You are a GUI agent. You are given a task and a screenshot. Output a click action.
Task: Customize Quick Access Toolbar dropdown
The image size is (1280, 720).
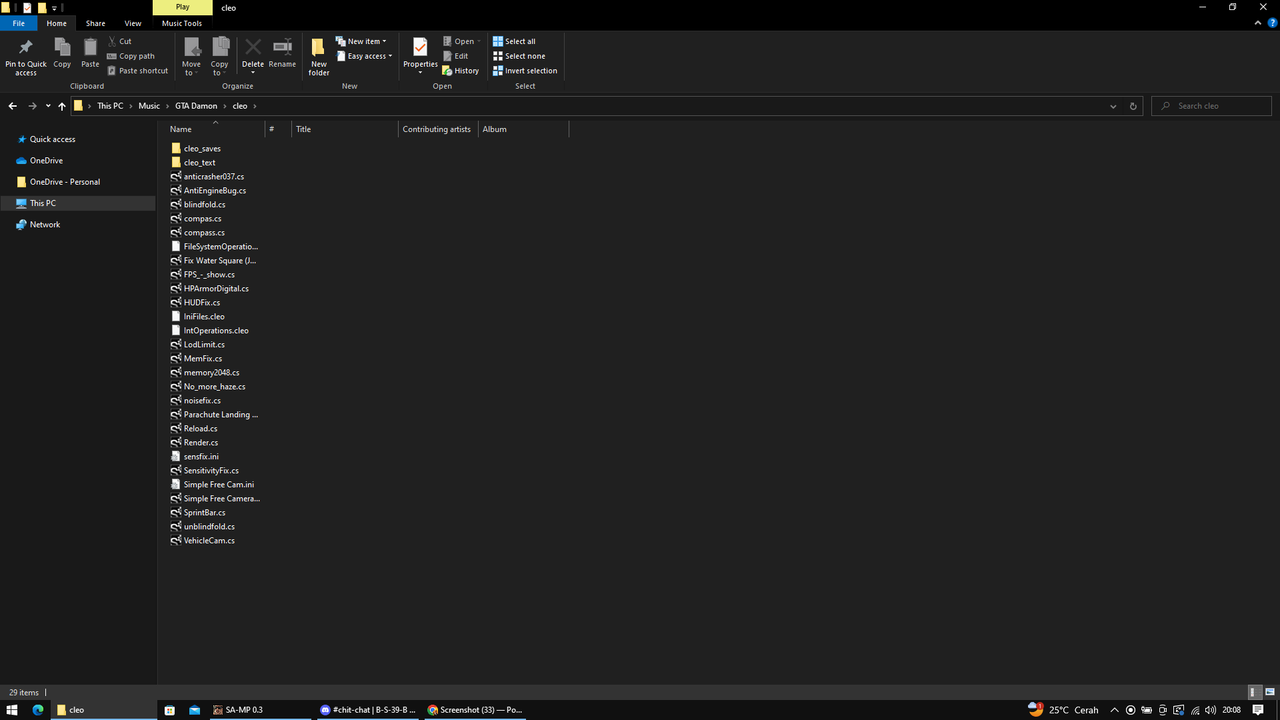55,7
